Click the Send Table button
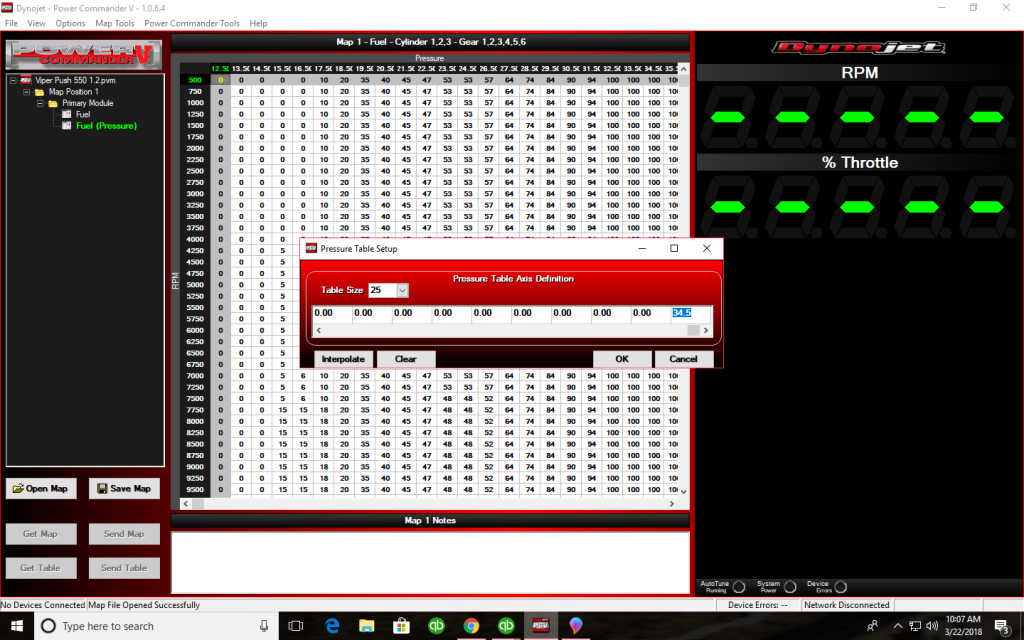Viewport: 1024px width, 640px height. click(x=124, y=568)
